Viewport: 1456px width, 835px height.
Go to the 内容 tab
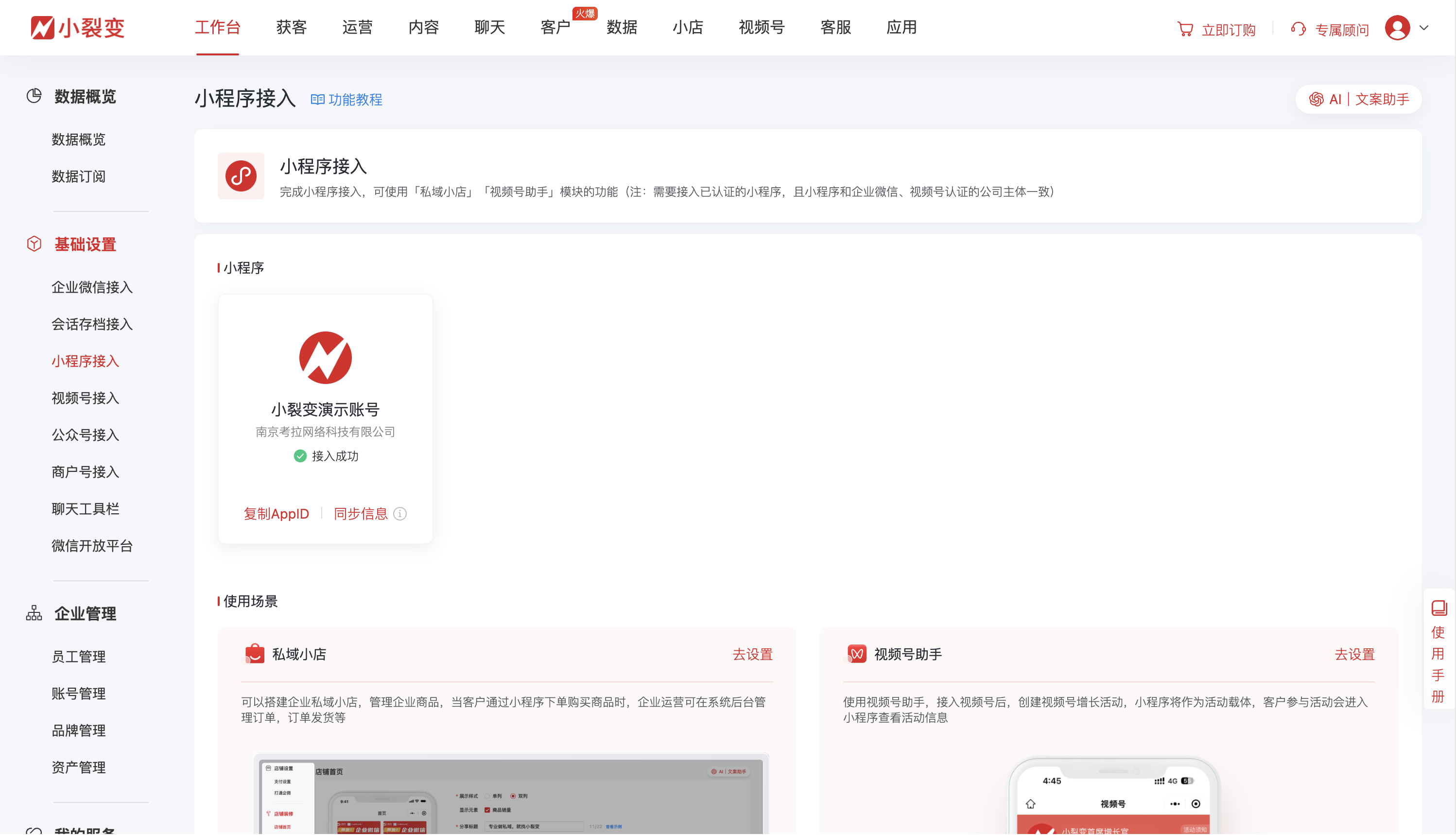coord(423,27)
